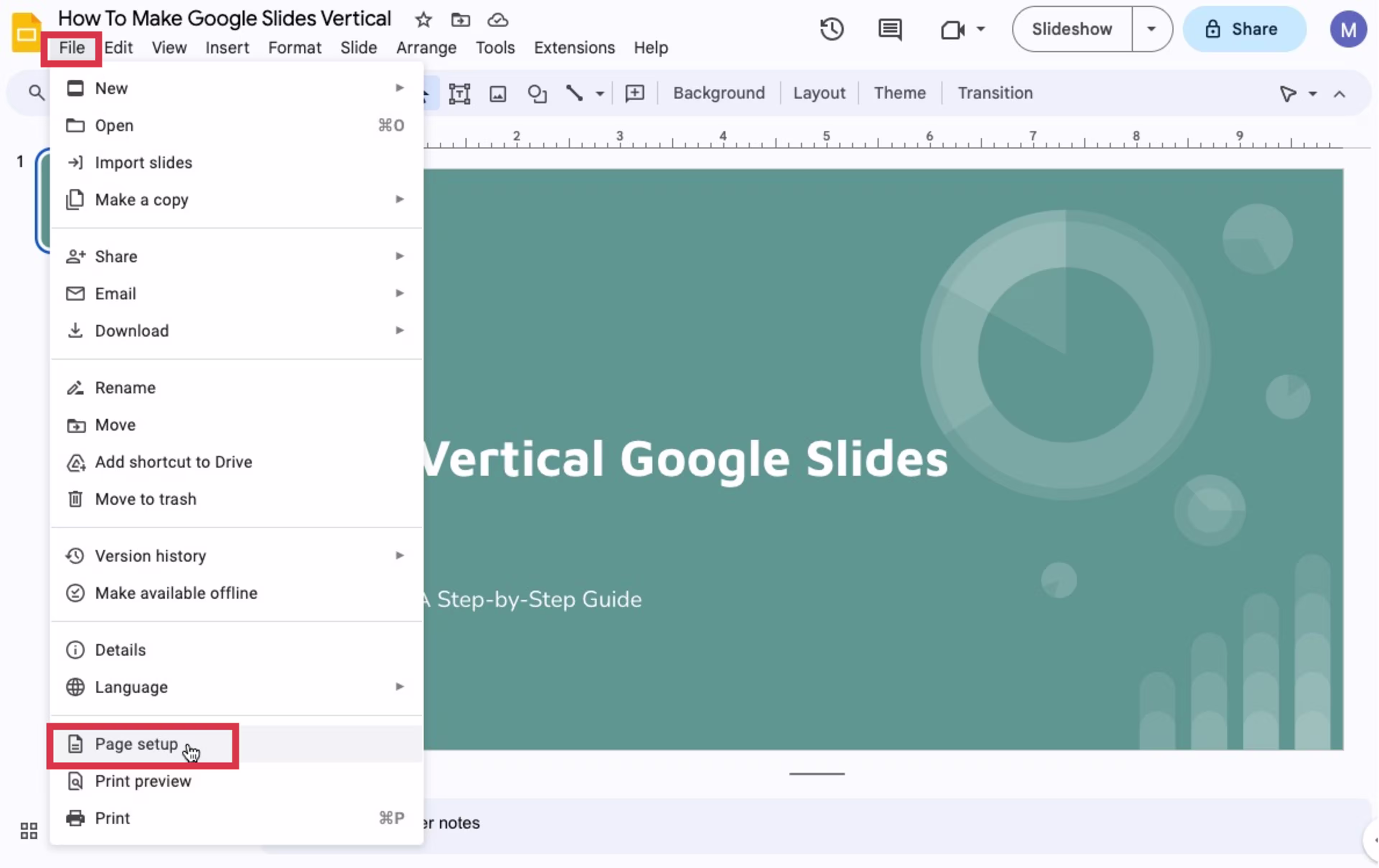Expand the Download submenu
Viewport: 1379px width, 868px height.
pos(400,330)
